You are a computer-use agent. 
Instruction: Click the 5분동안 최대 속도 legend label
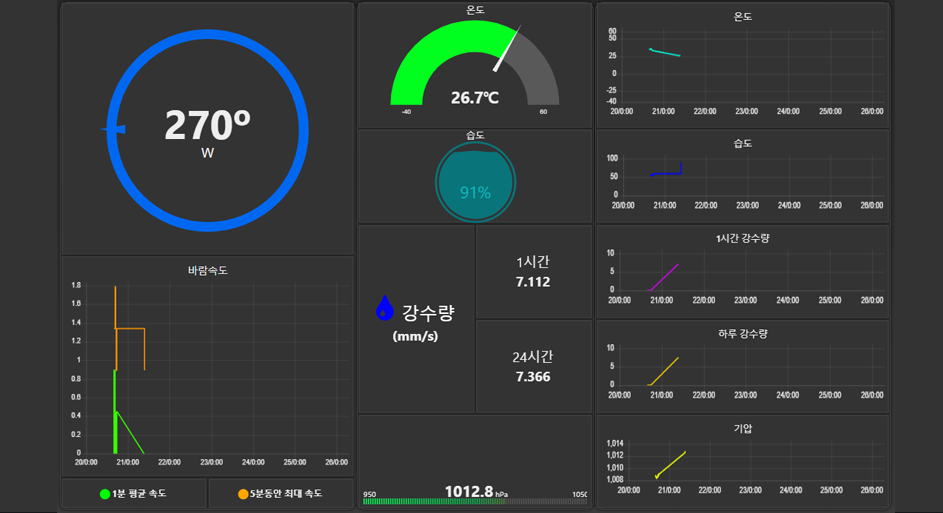click(x=286, y=494)
